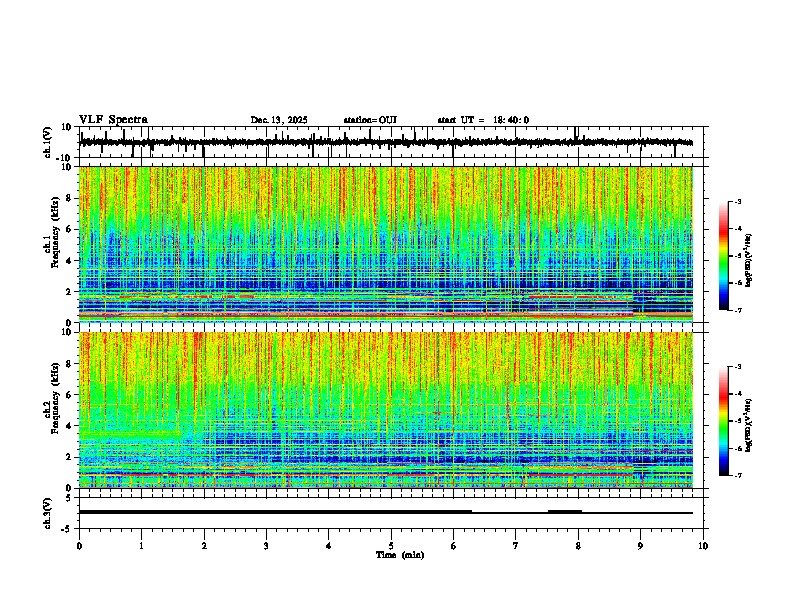Click the "ch.1(V)" waveform axis label
Viewport: 792px width, 612px height.
(48, 142)
